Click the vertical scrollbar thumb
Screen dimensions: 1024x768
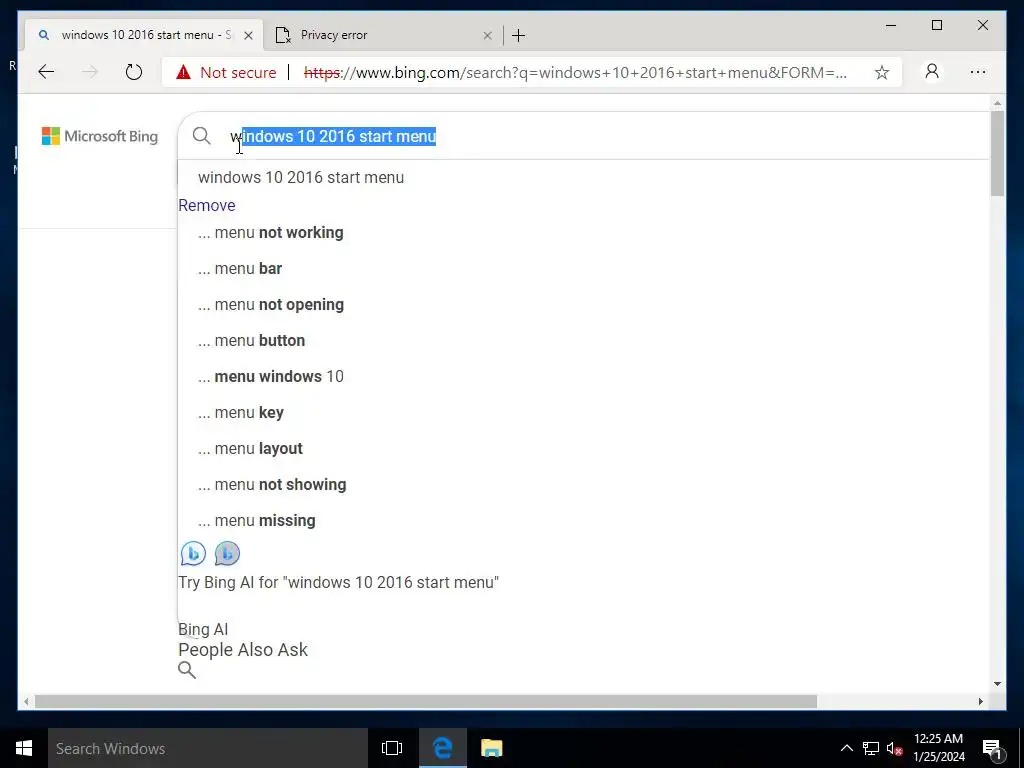[x=997, y=153]
